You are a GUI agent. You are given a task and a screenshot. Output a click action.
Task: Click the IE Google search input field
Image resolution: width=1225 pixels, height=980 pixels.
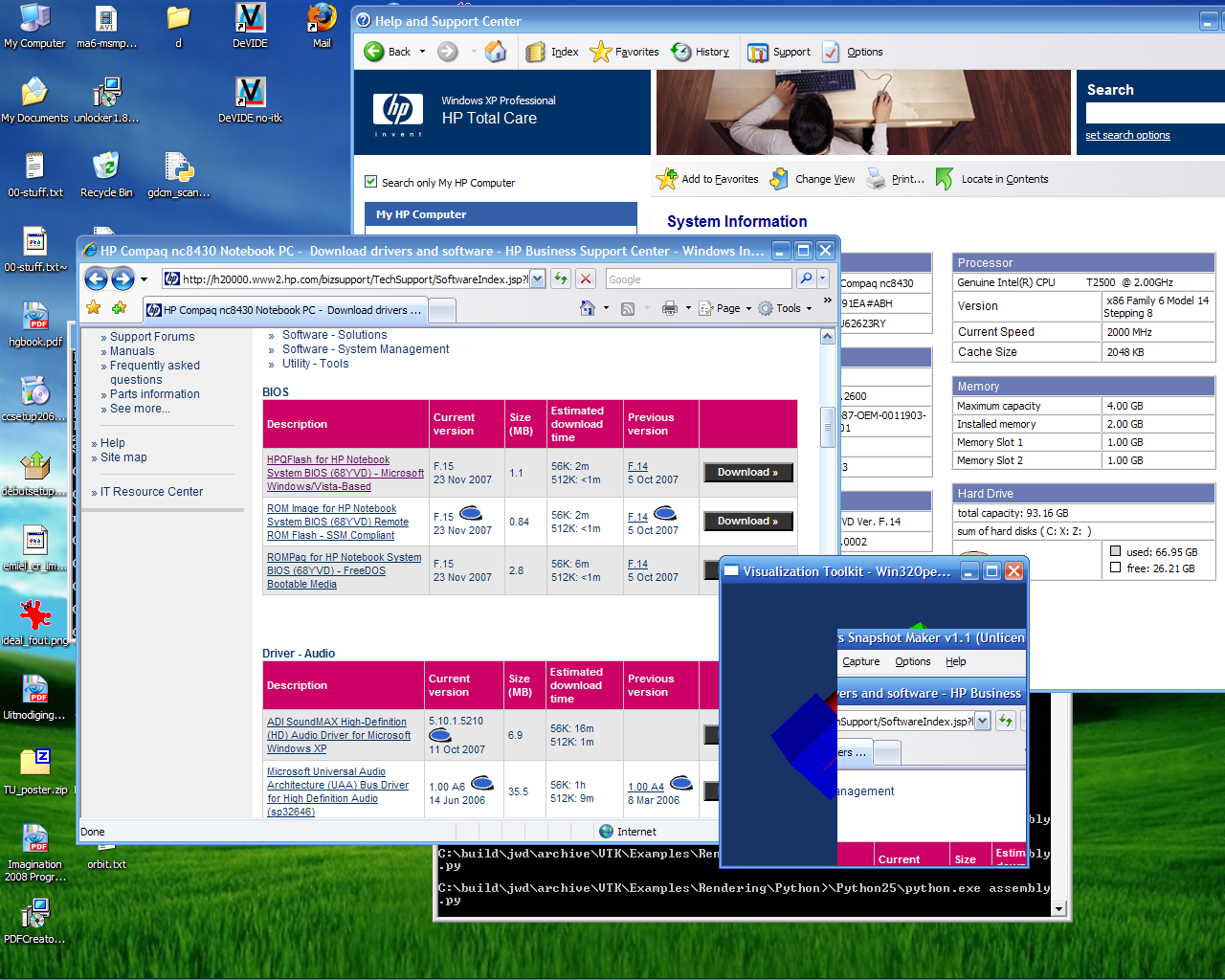[x=699, y=278]
